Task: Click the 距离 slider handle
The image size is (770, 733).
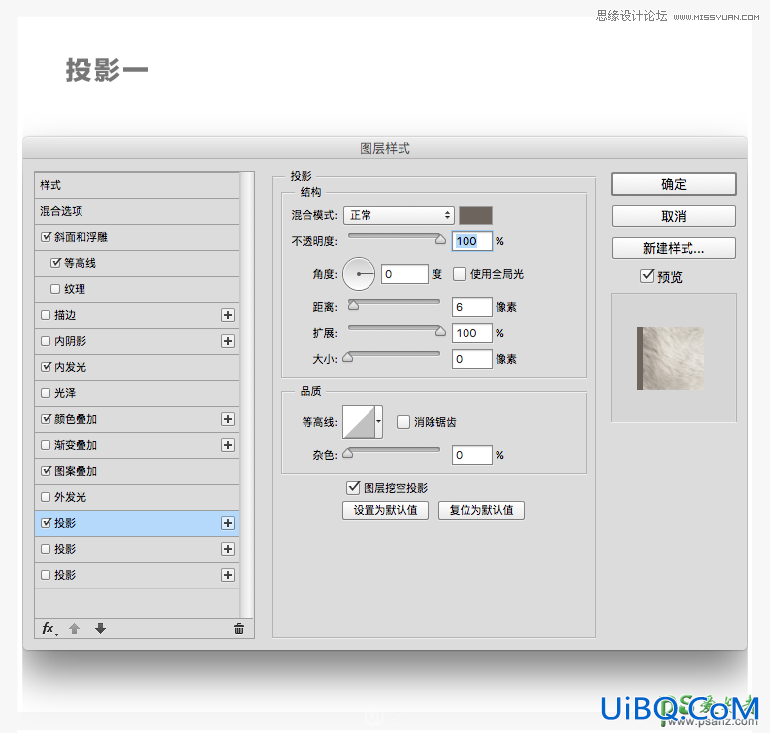Action: pyautogui.click(x=353, y=305)
